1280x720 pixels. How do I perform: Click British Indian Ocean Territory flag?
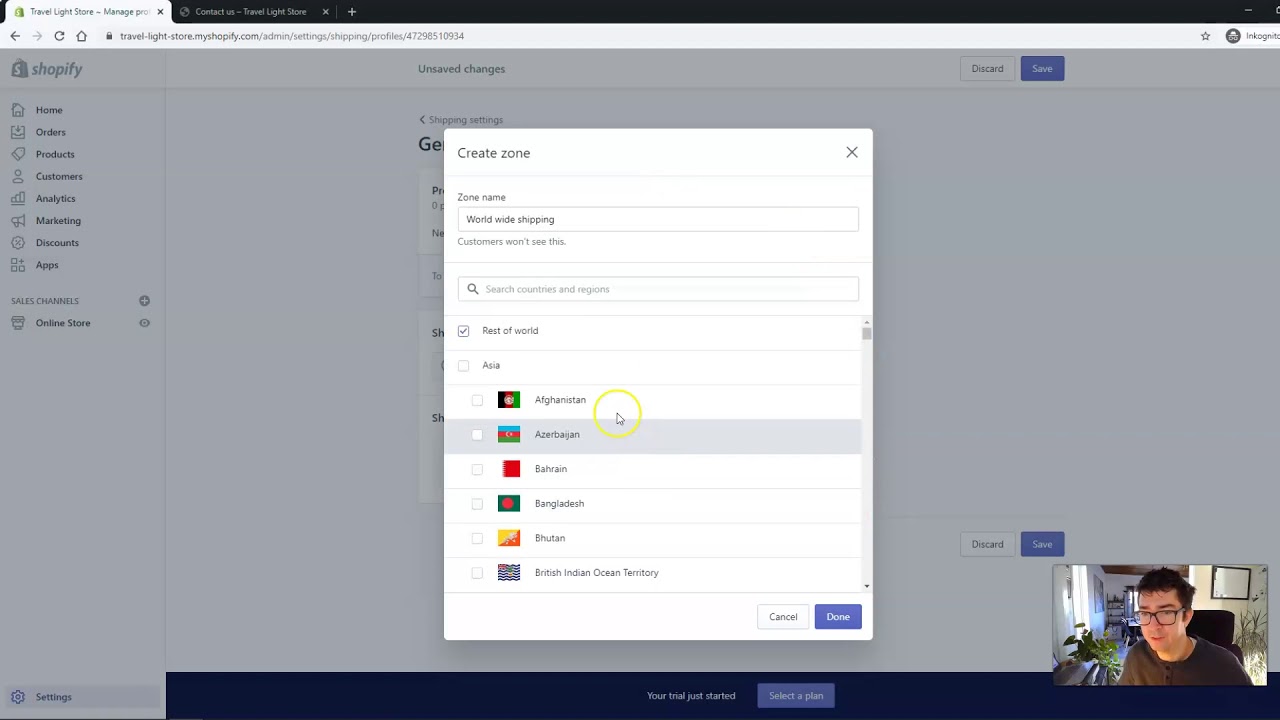tap(509, 573)
